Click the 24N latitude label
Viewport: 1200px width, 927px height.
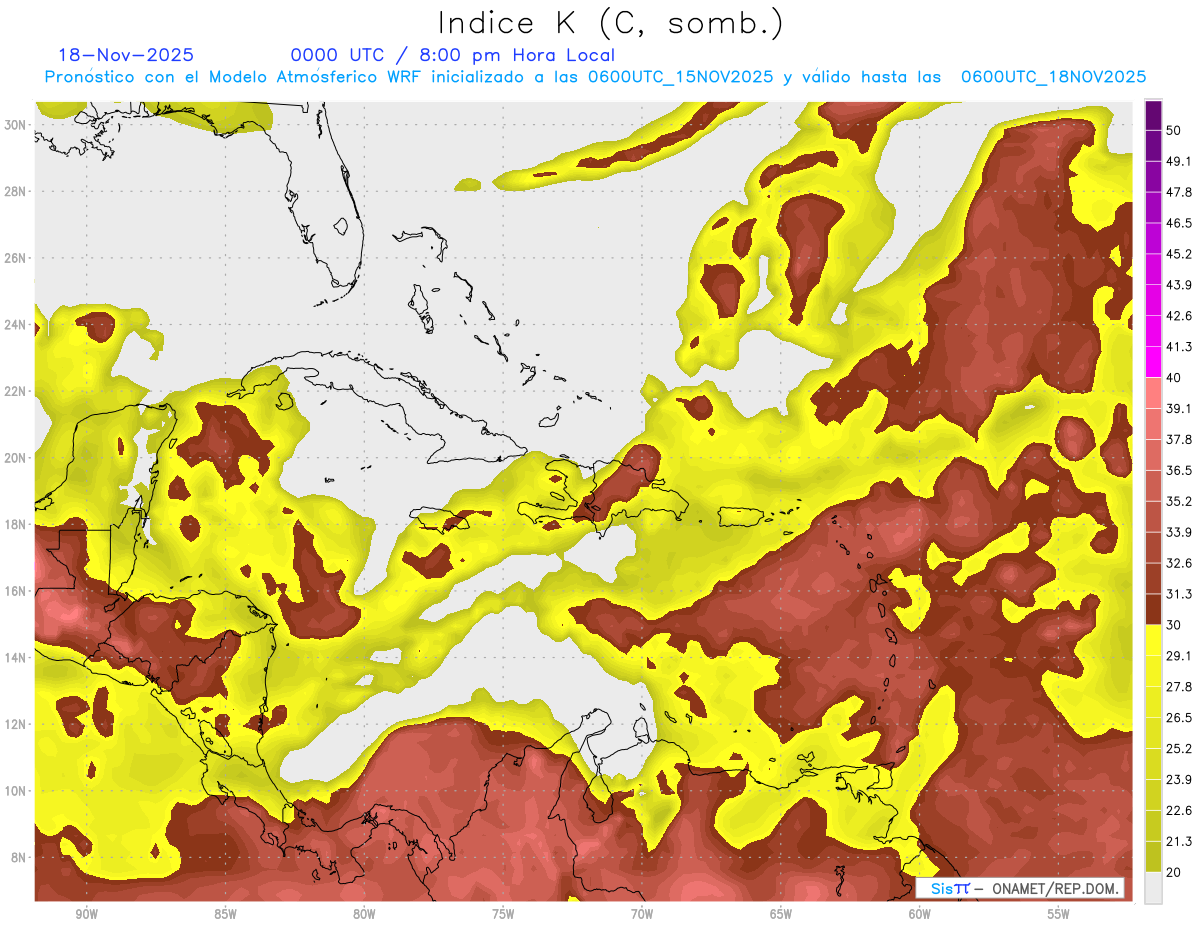pos(16,324)
